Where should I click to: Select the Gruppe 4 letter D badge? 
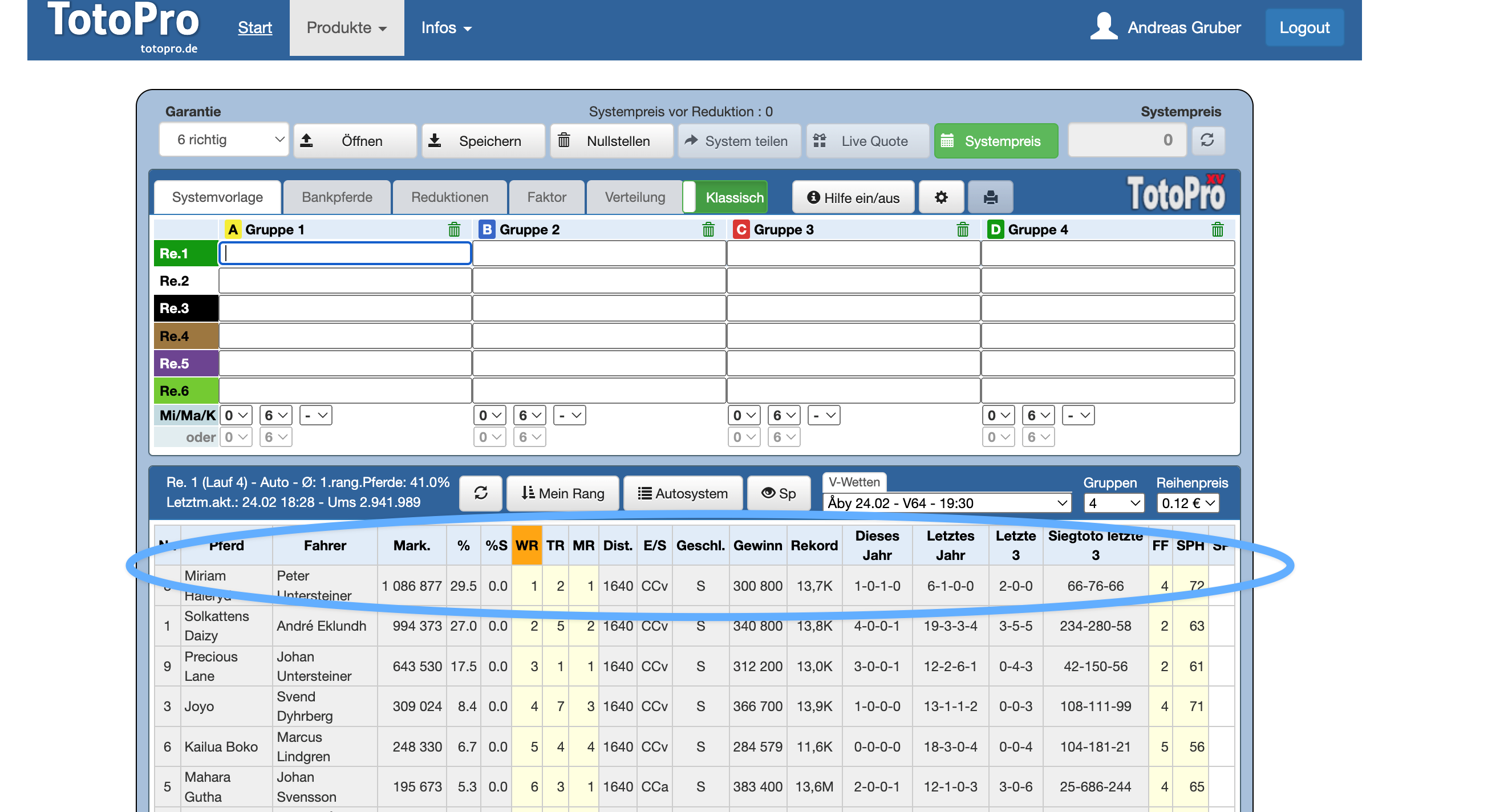click(995, 229)
